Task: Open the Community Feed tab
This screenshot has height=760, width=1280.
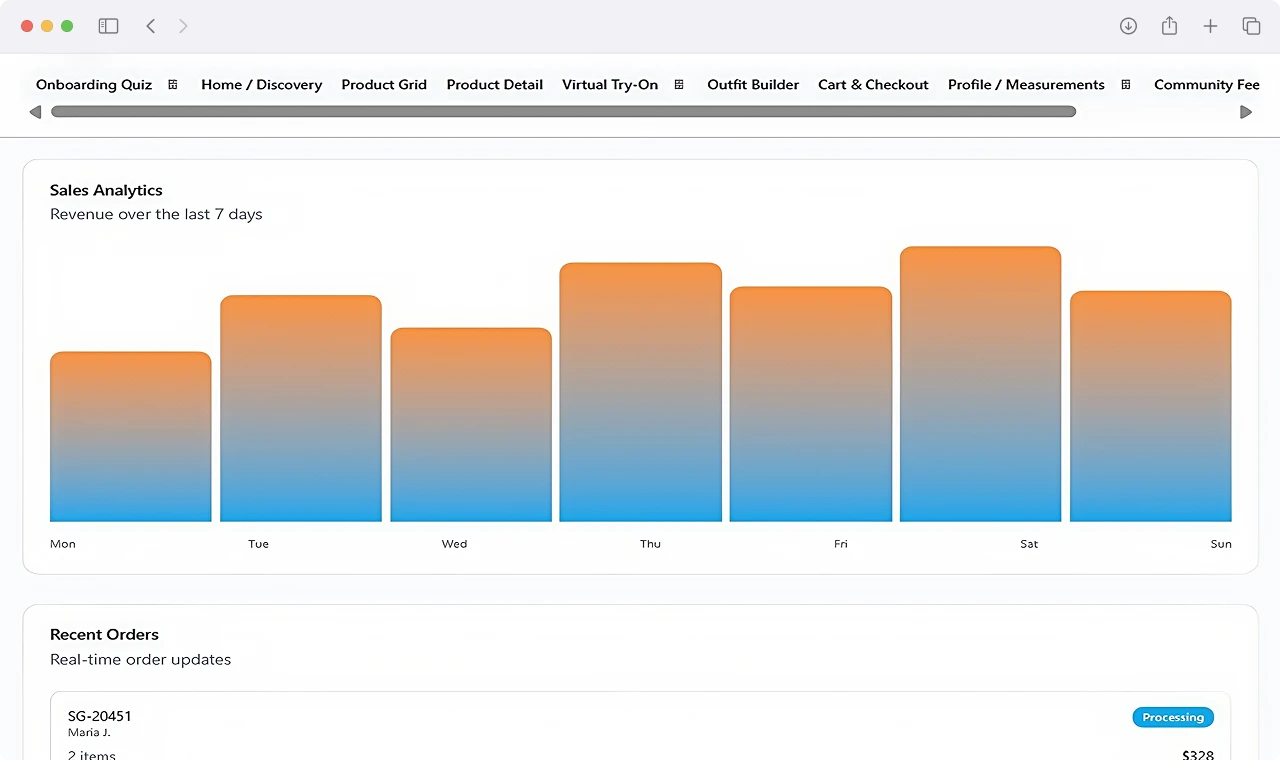Action: [1207, 85]
